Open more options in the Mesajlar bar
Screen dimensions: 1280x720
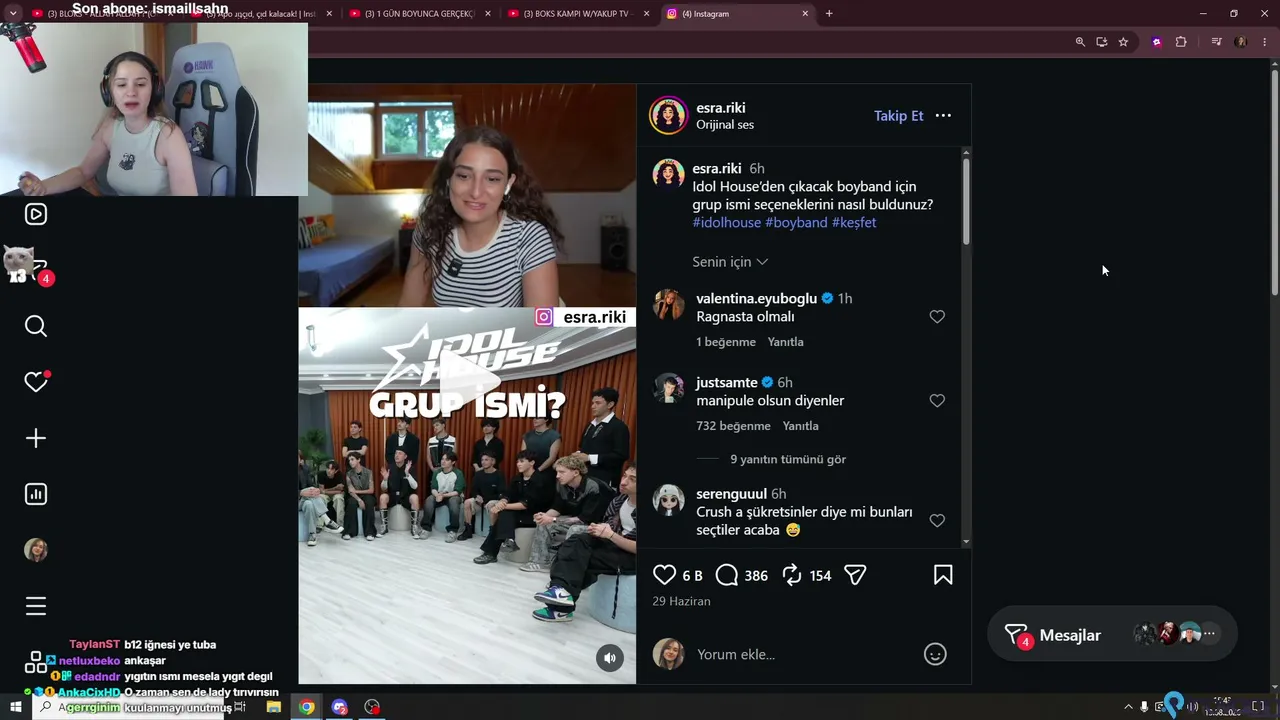[1209, 634]
